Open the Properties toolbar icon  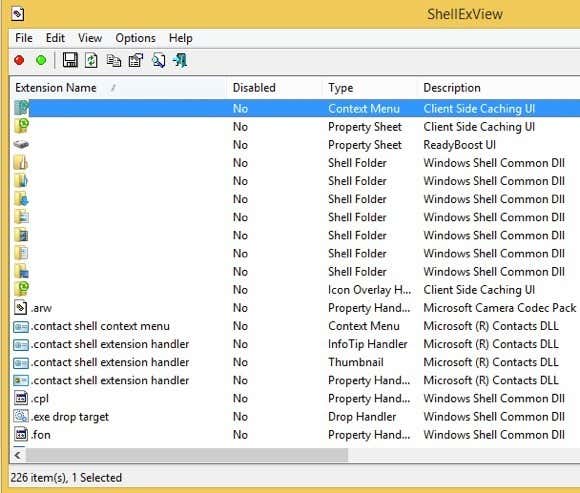point(136,60)
